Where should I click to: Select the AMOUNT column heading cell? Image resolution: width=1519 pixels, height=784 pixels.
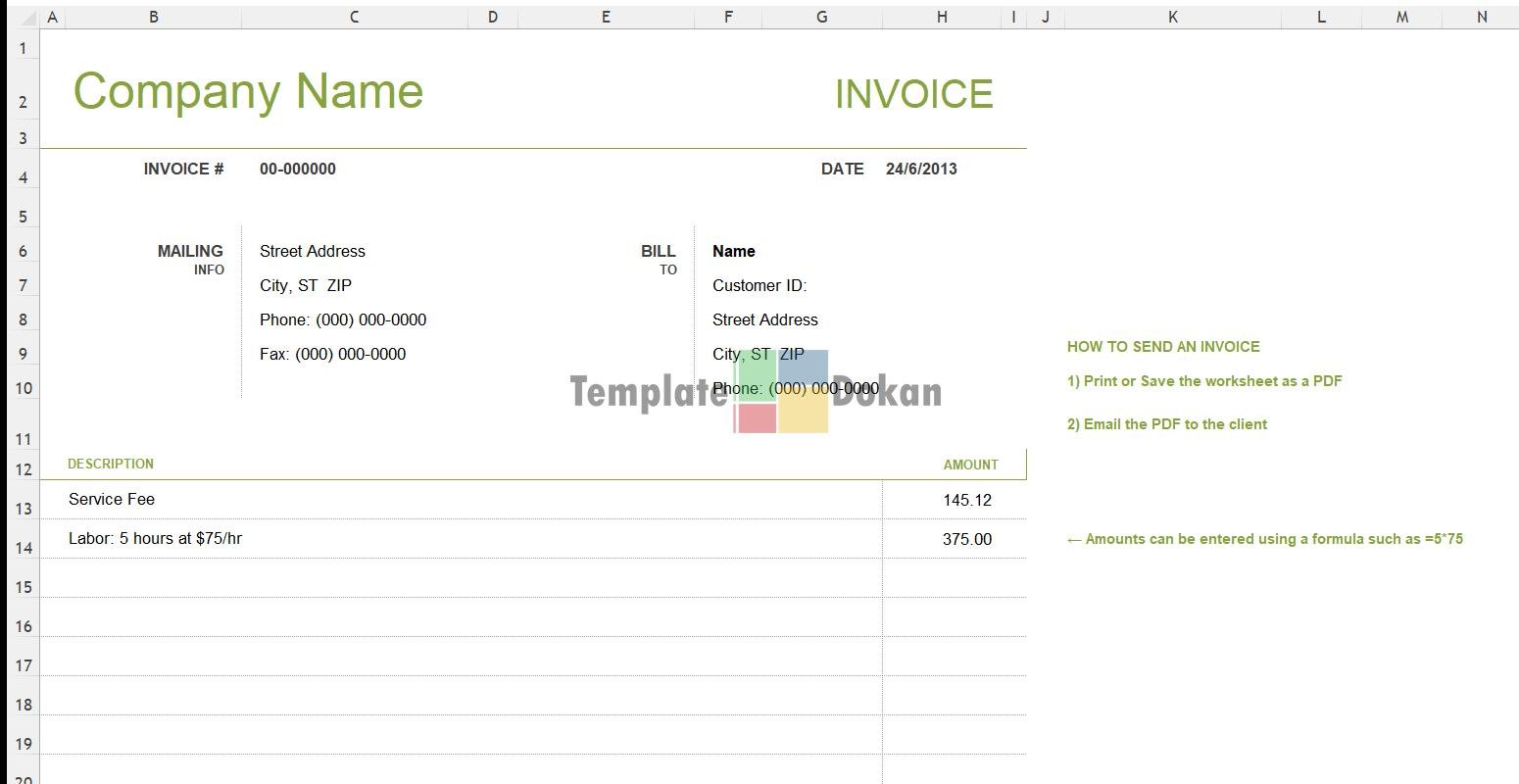tap(970, 465)
